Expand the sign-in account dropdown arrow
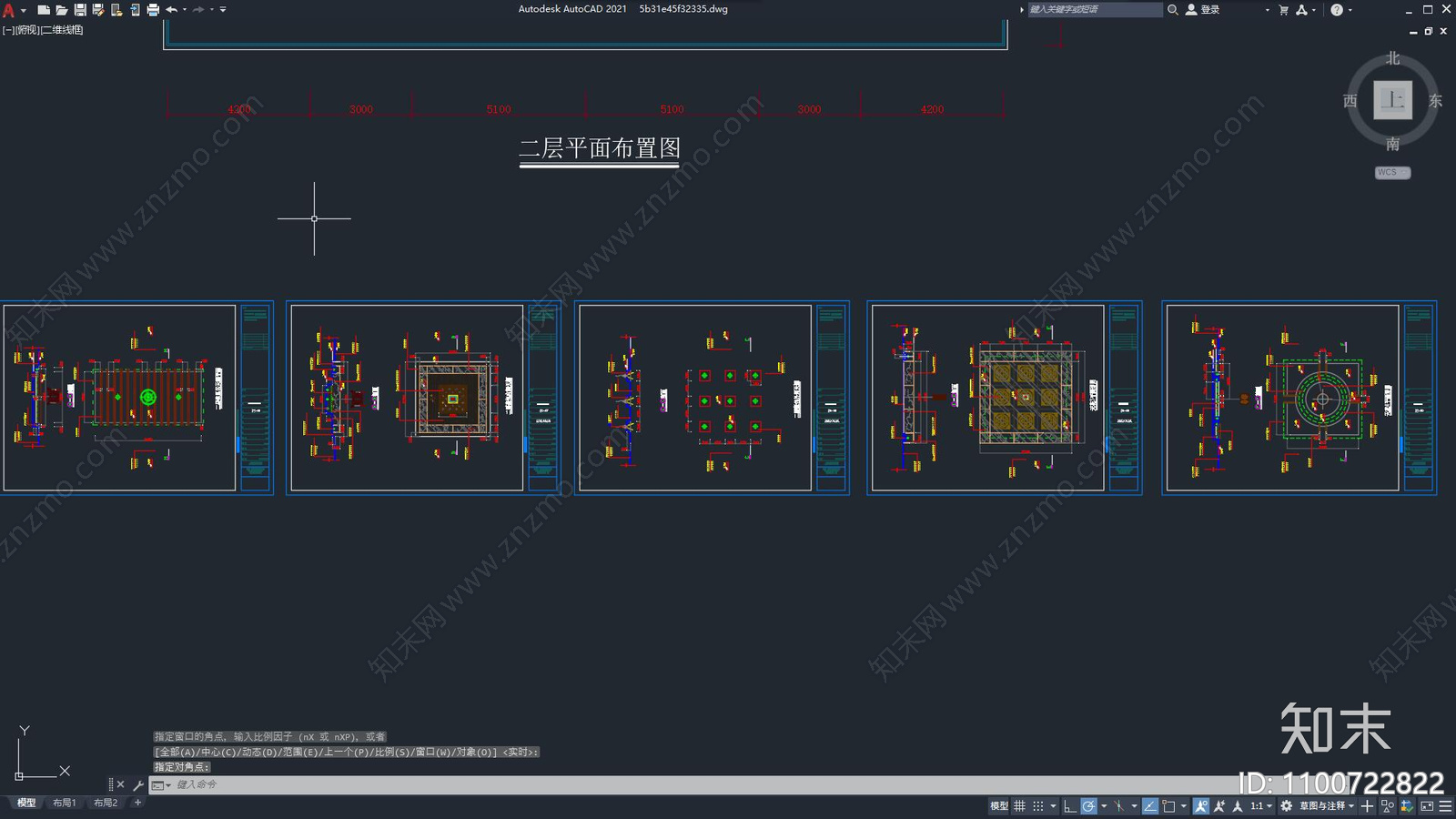The width and height of the screenshot is (1456, 819). 1267,10
